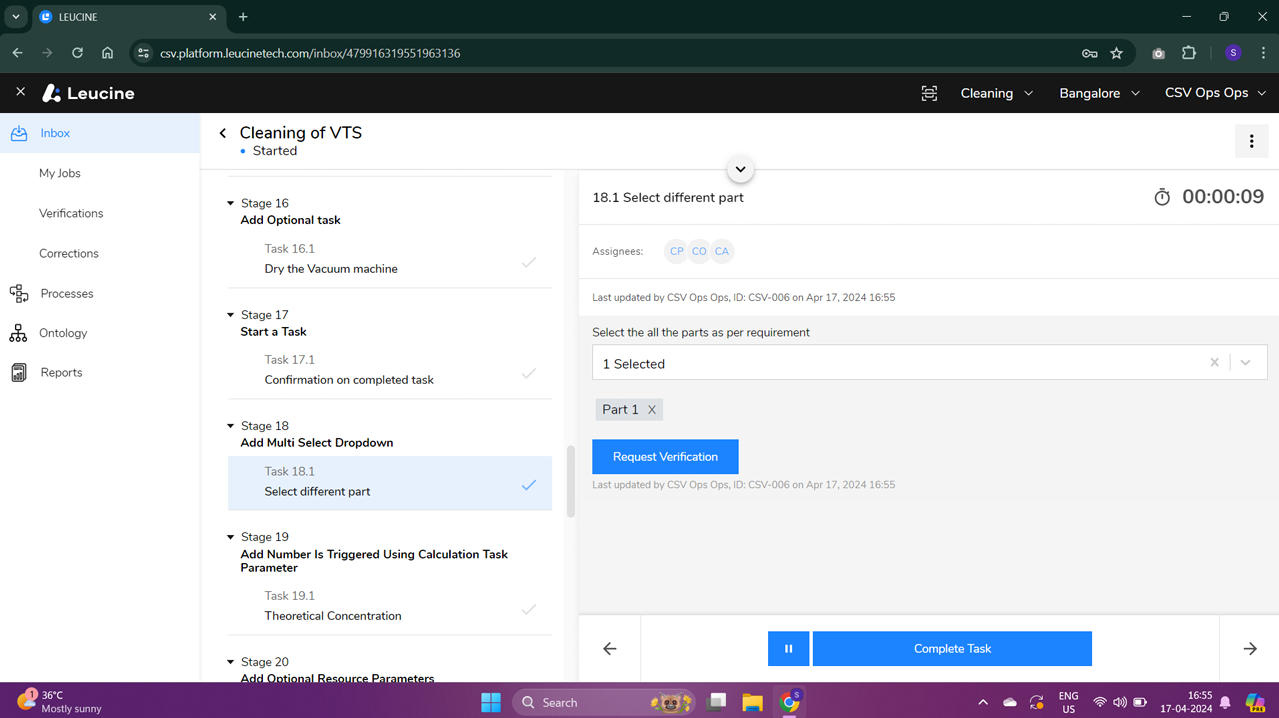Click Task 16.1 completion checkmark
The width and height of the screenshot is (1279, 718).
click(529, 262)
